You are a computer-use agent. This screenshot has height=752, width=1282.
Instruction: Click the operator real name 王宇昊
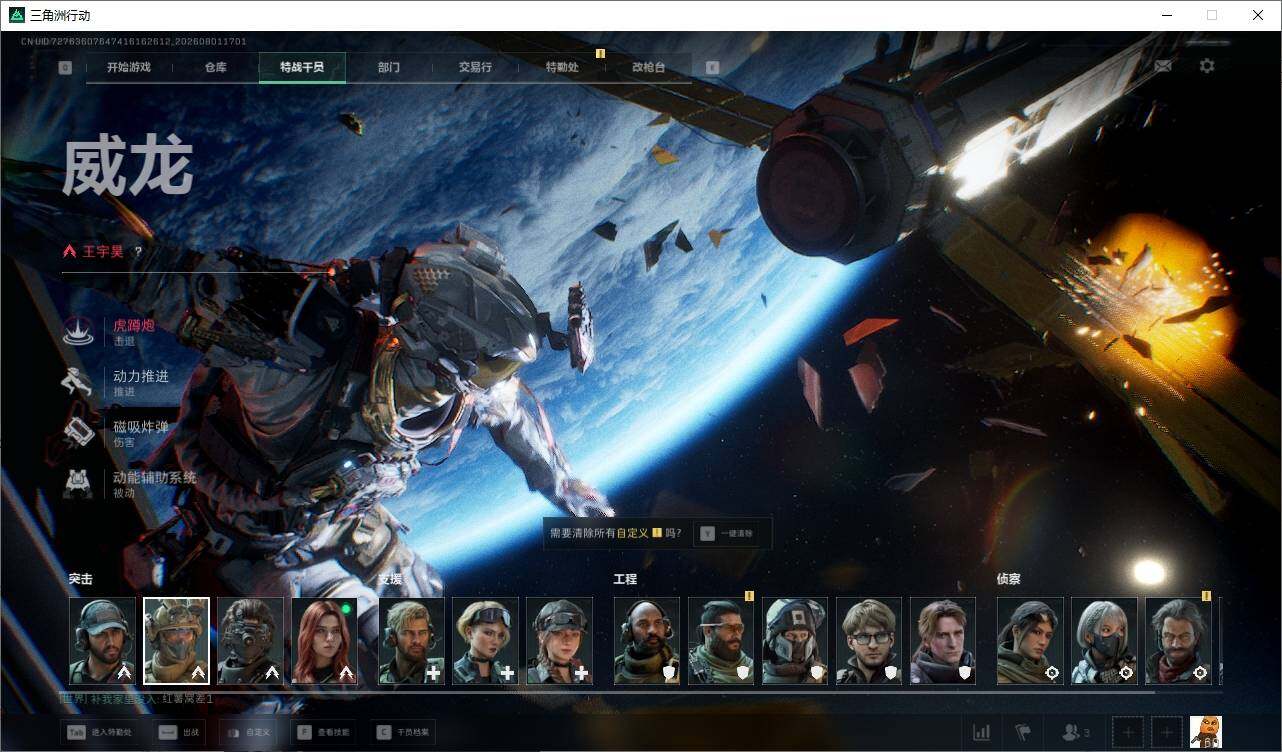coord(104,251)
